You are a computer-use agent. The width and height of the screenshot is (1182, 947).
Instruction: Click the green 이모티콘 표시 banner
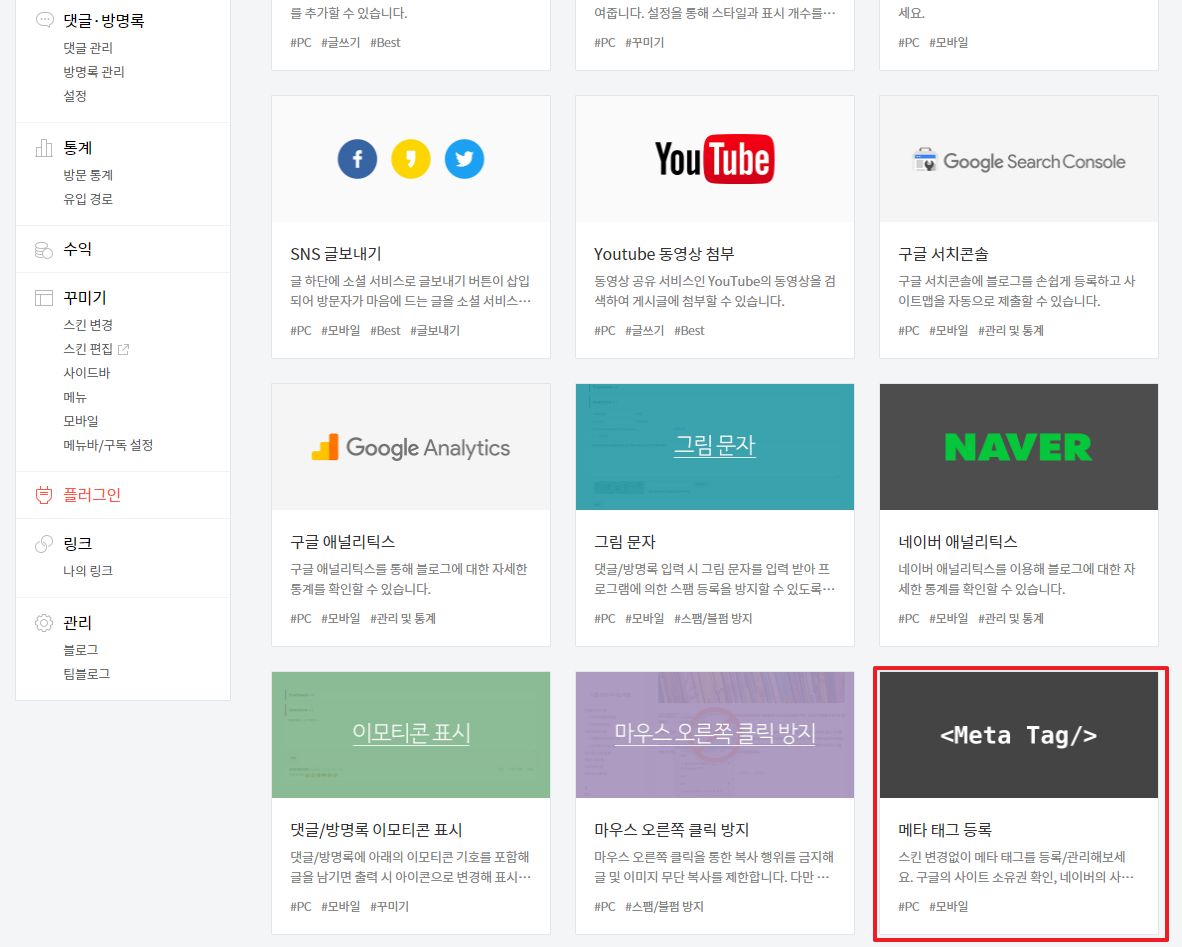(x=411, y=735)
